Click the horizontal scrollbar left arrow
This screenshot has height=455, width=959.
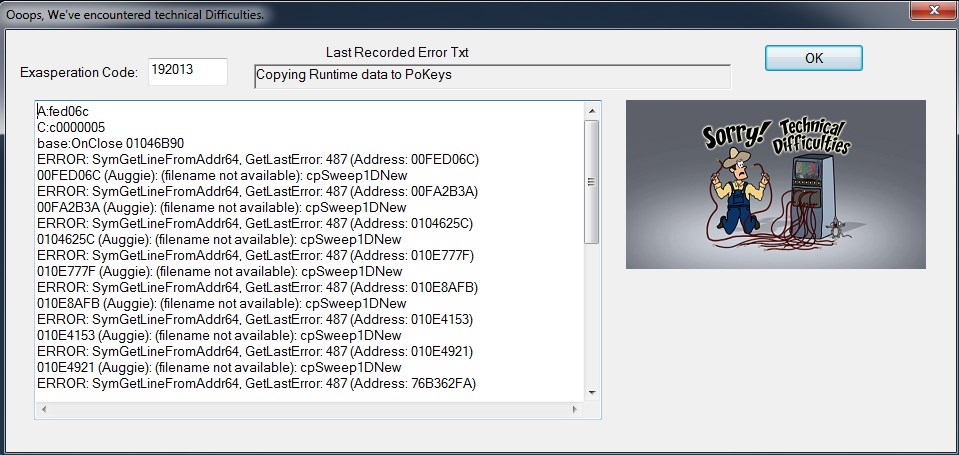tap(43, 409)
